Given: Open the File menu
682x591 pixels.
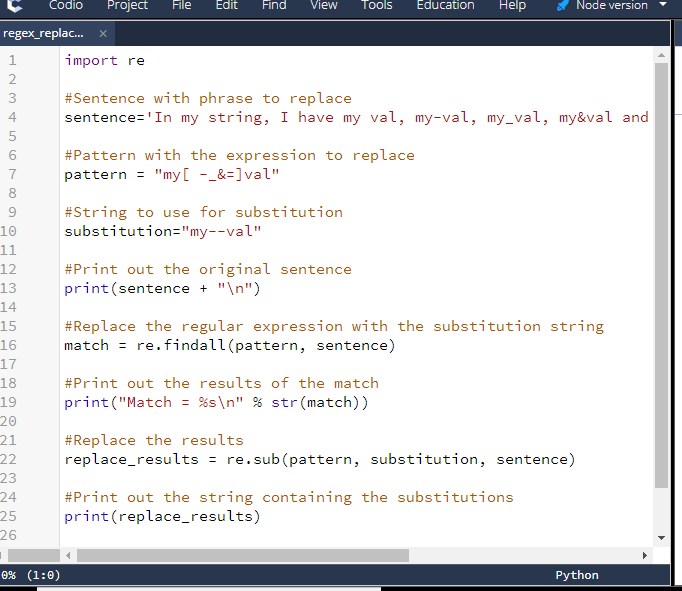Looking at the screenshot, I should click(x=182, y=5).
